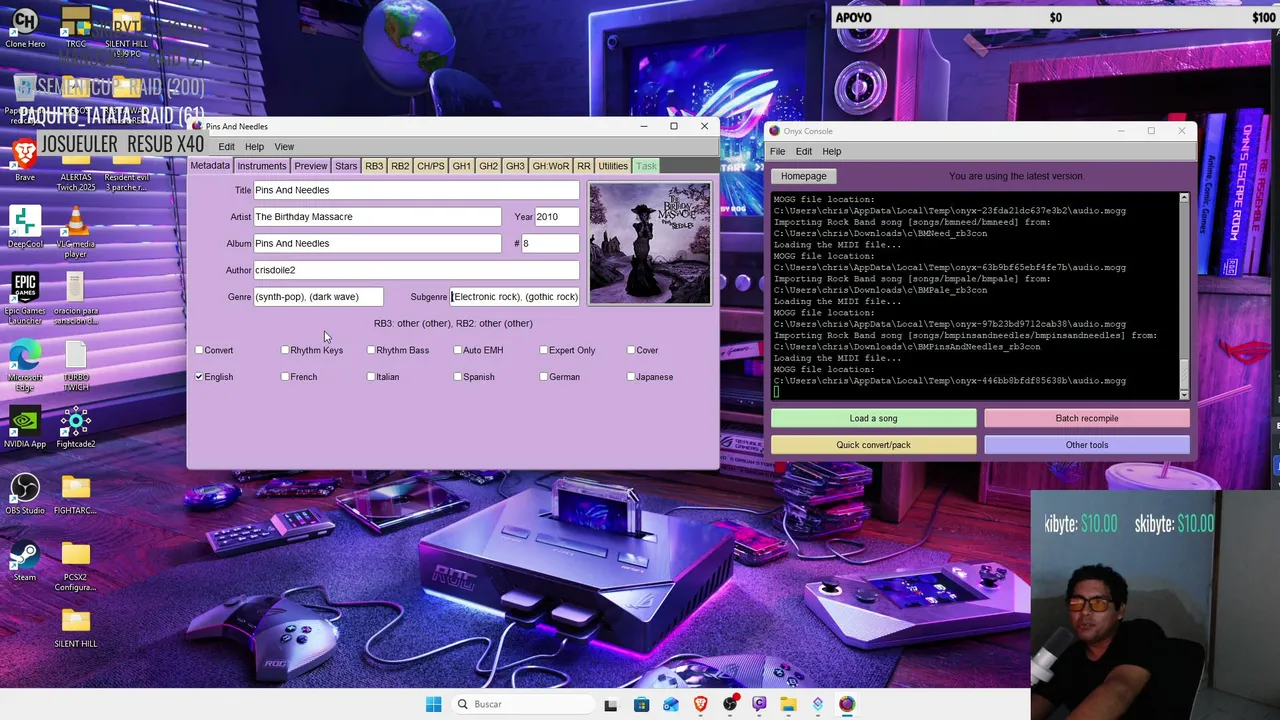
Task: Open File Explorer in the taskbar
Action: [x=788, y=704]
